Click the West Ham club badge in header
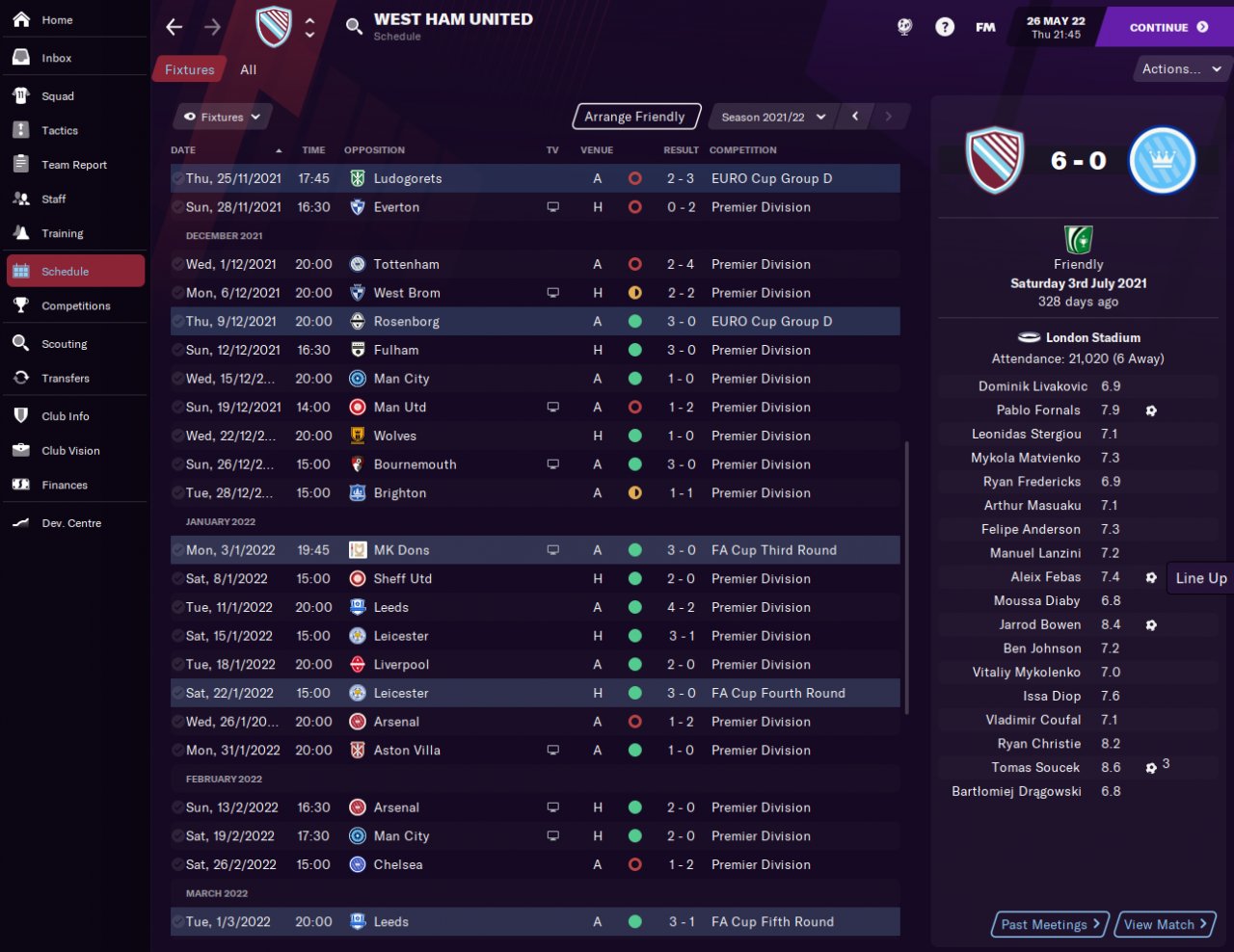 coord(274,26)
